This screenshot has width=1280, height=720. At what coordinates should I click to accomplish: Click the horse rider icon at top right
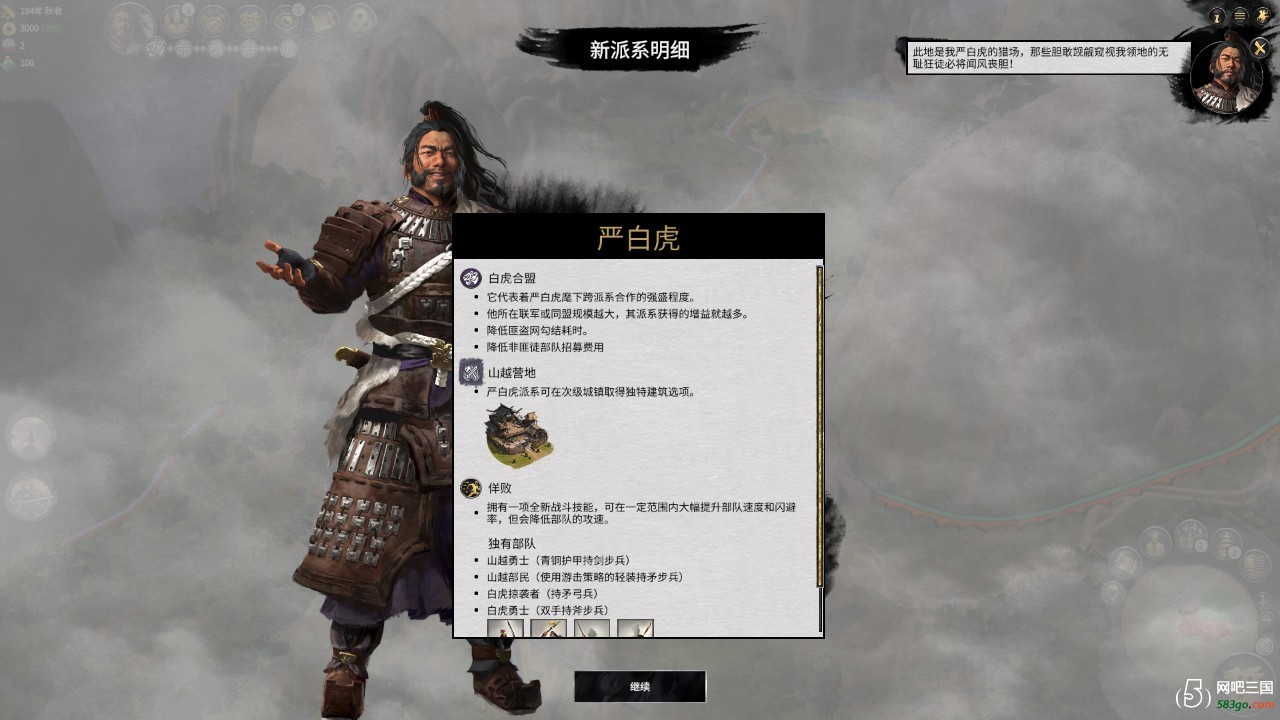click(x=1263, y=16)
